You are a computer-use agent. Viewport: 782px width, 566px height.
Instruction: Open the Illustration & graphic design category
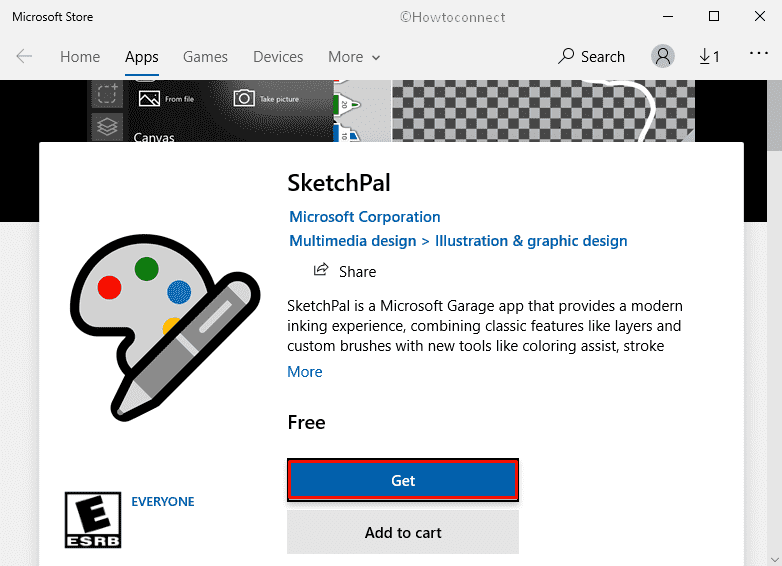(x=529, y=241)
